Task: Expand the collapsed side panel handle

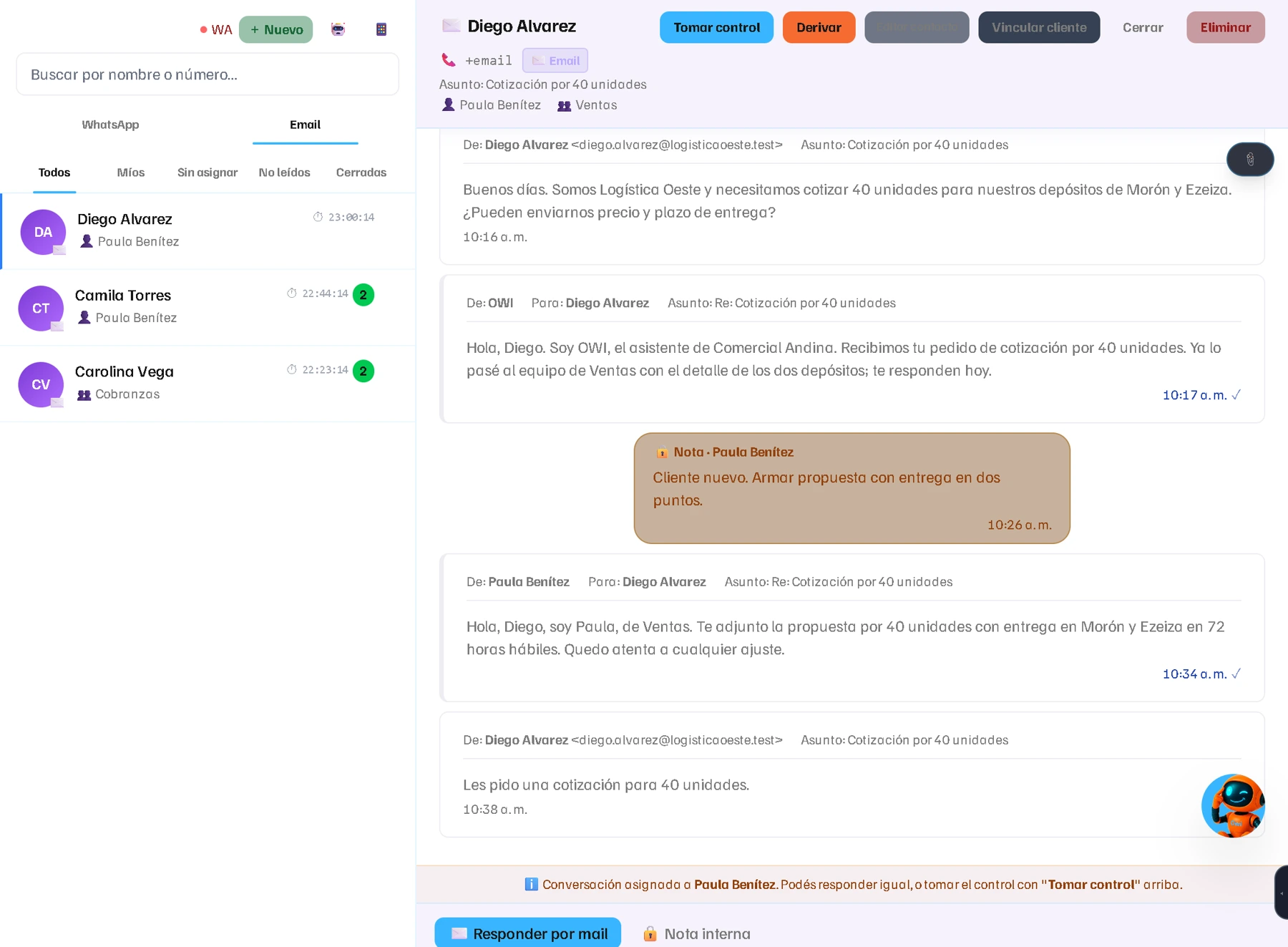Action: coord(1282,893)
